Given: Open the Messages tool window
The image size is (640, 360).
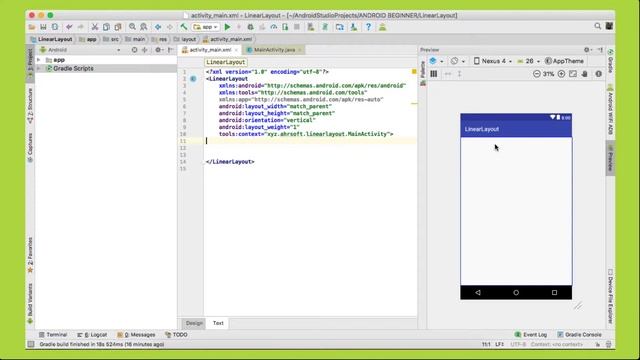Looking at the screenshot, I should pyautogui.click(x=136, y=334).
